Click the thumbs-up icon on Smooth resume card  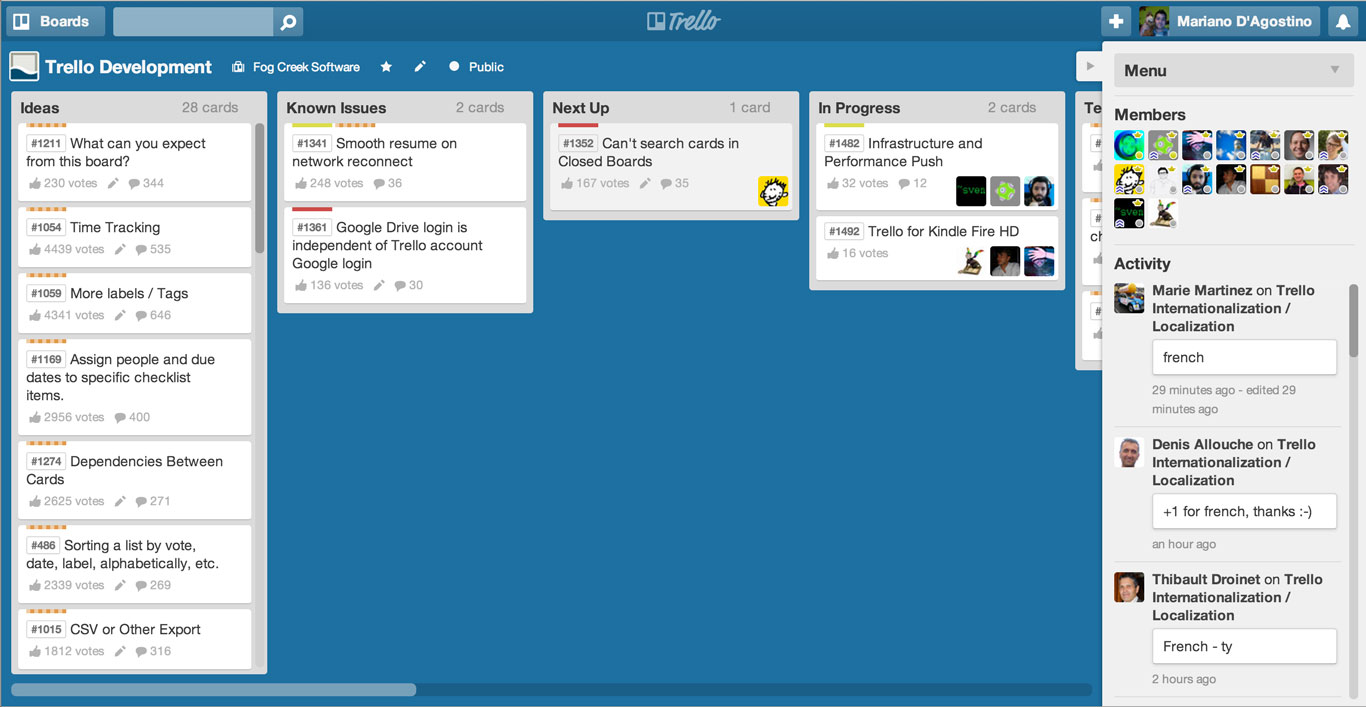pos(301,183)
